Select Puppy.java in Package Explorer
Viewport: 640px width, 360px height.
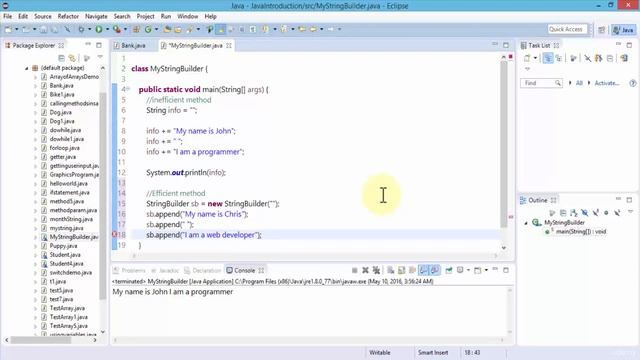[x=63, y=246]
